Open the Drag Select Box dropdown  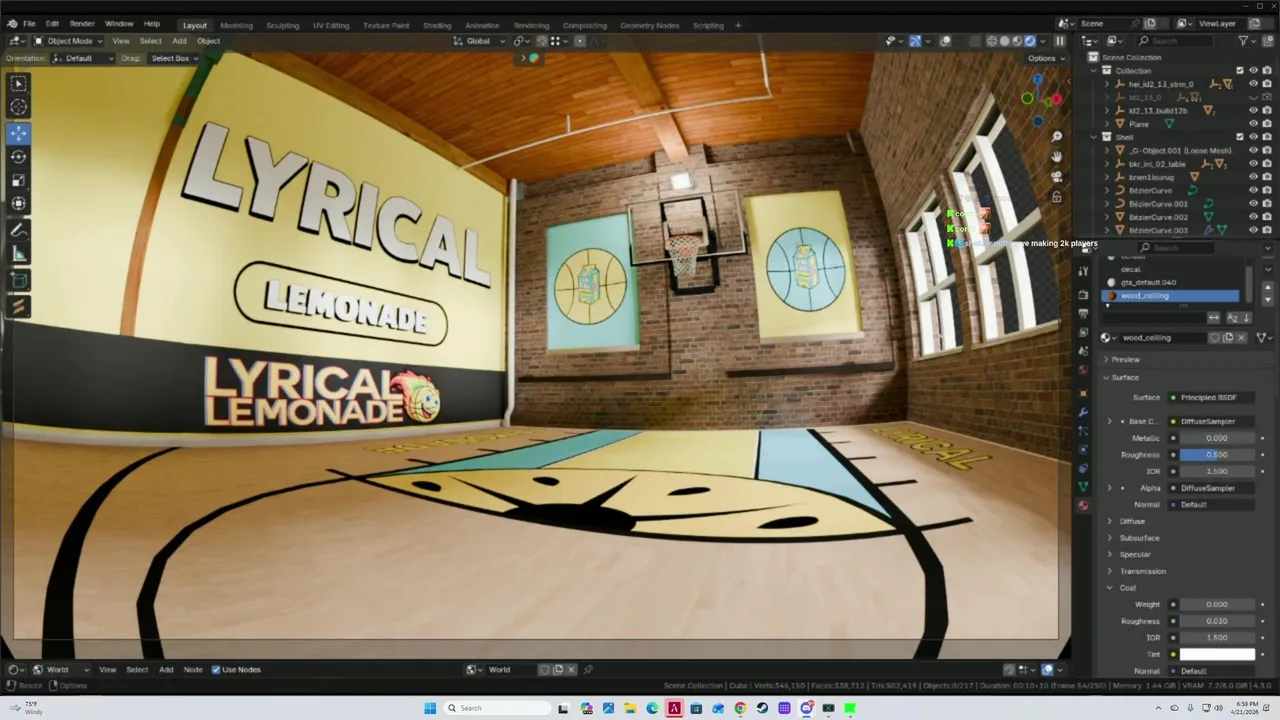coord(174,58)
